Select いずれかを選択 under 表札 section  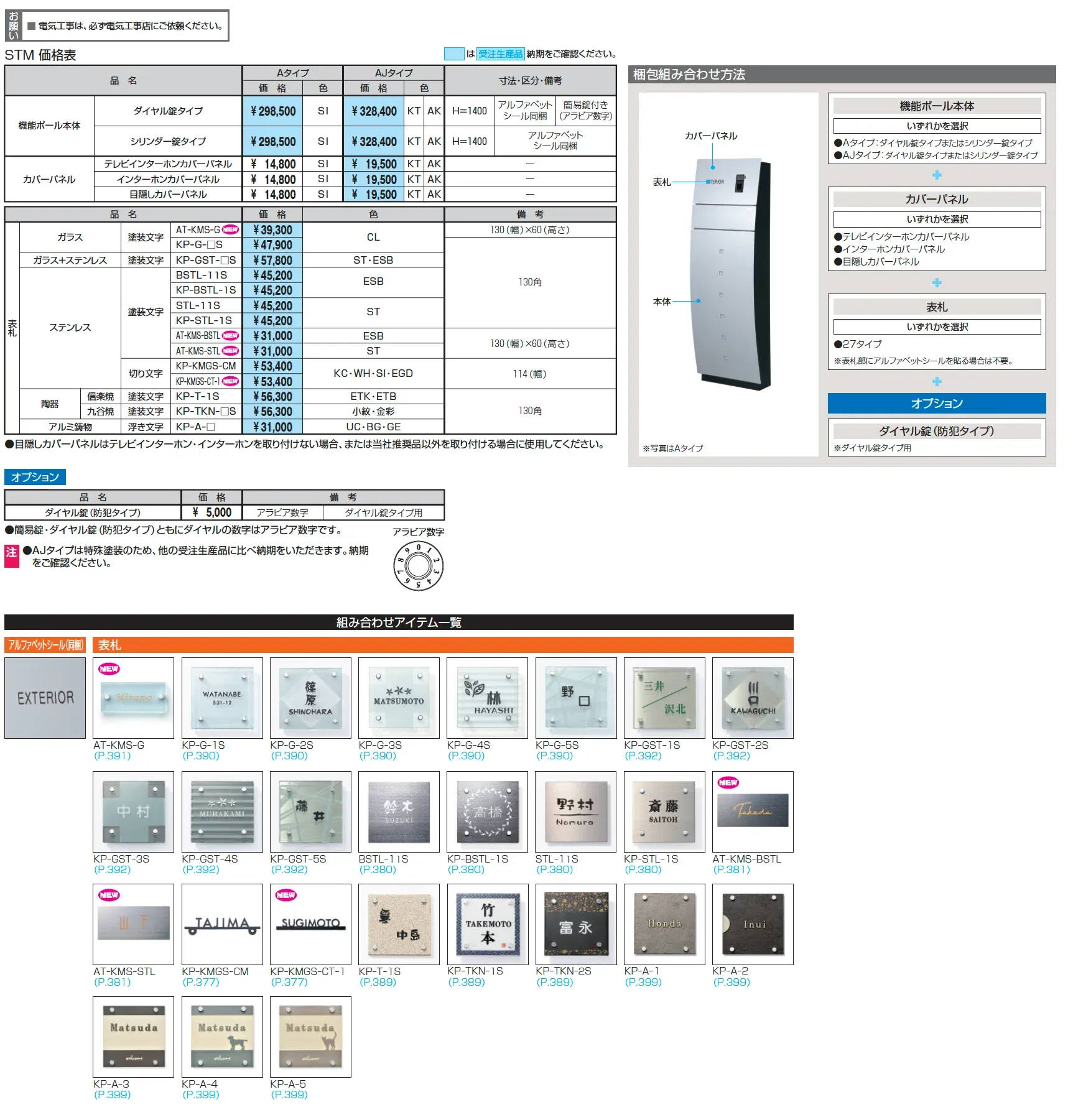937,327
